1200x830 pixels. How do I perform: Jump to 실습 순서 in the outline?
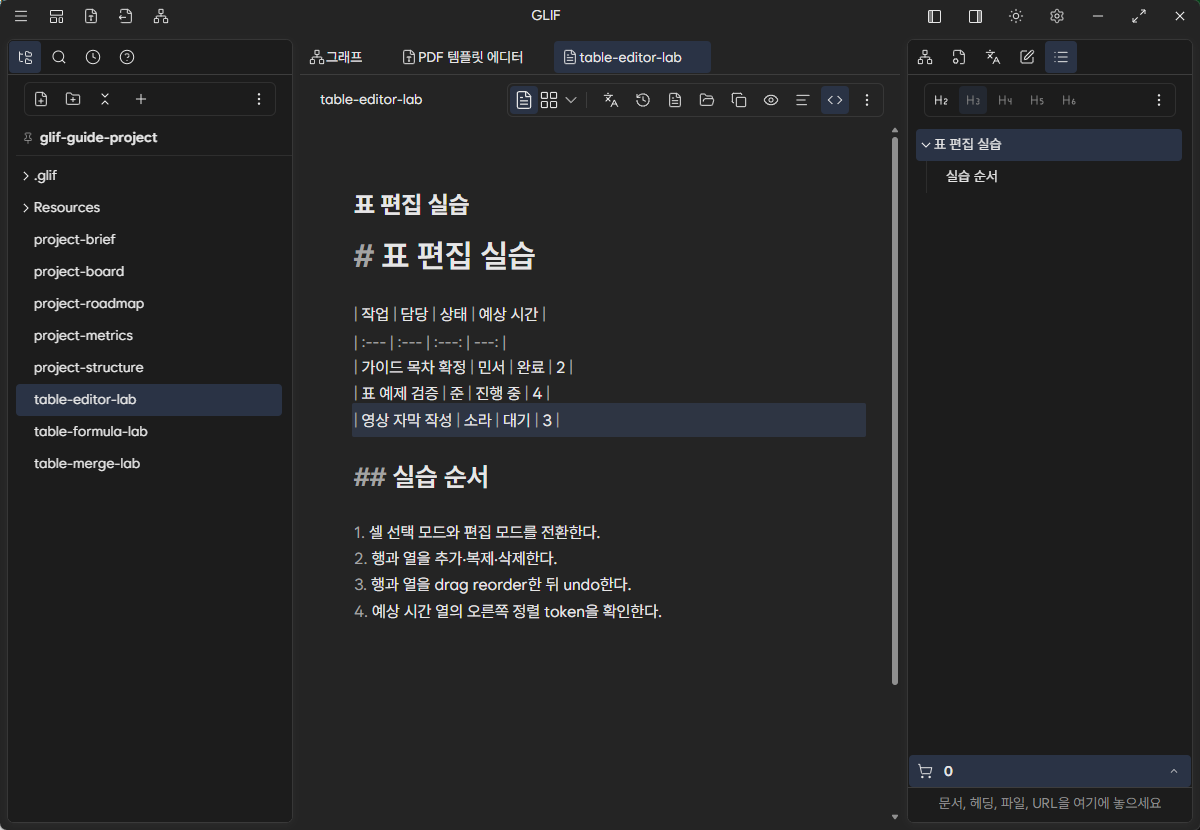coord(972,176)
